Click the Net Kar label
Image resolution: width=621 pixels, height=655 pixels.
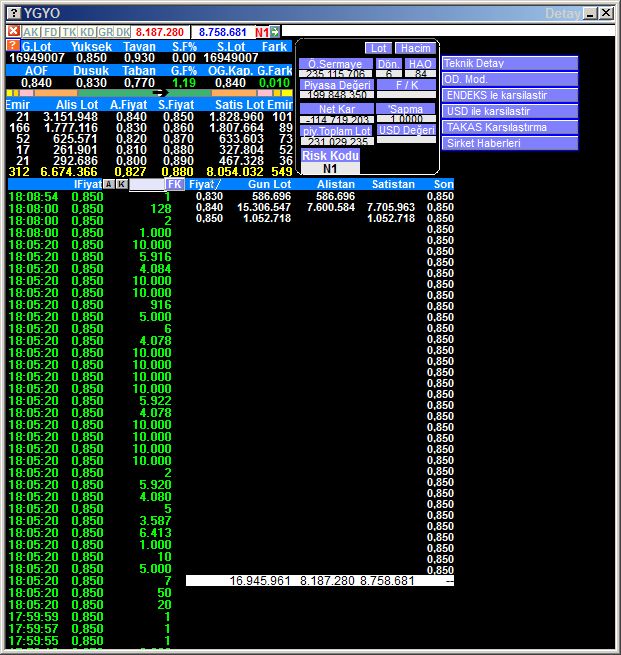pyautogui.click(x=337, y=109)
